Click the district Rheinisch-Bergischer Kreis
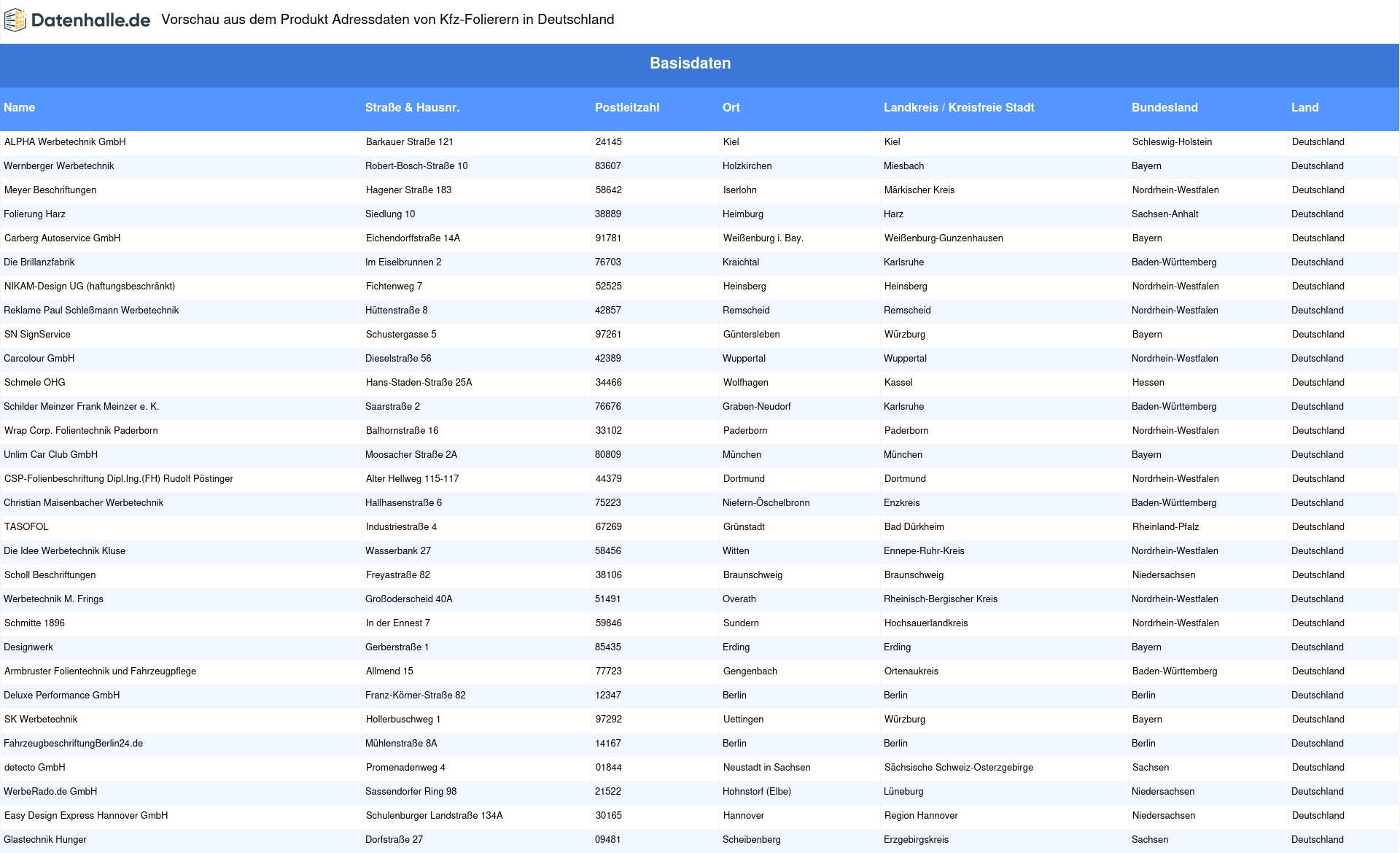 [x=941, y=599]
